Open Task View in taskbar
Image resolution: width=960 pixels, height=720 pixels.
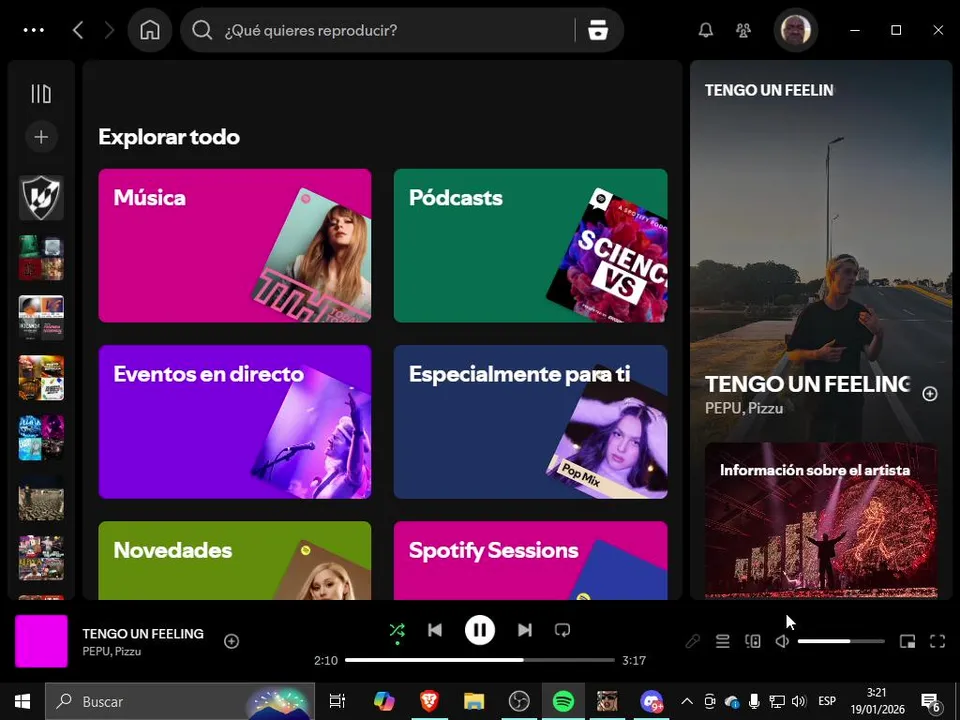pyautogui.click(x=337, y=702)
